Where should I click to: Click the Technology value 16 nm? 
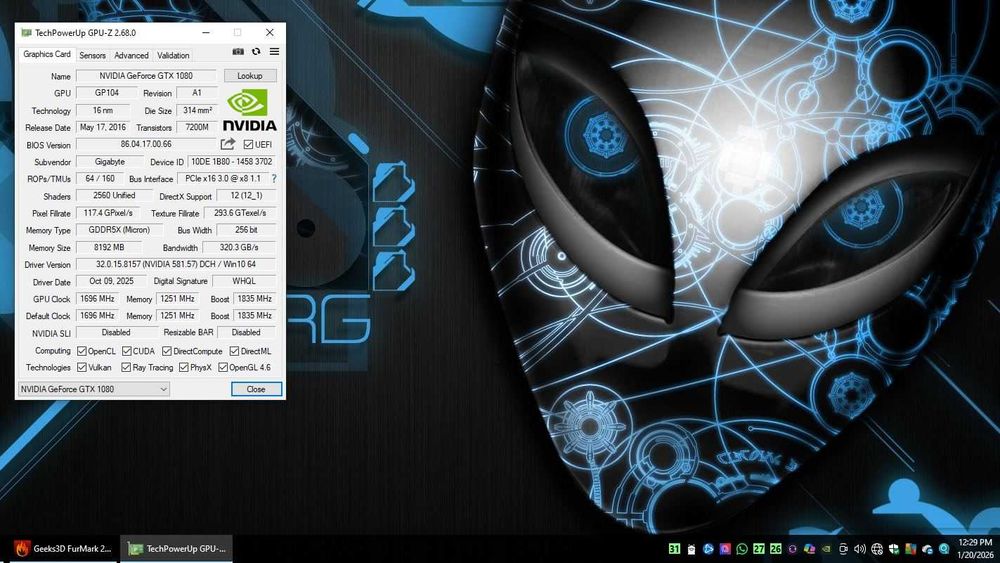pos(103,110)
